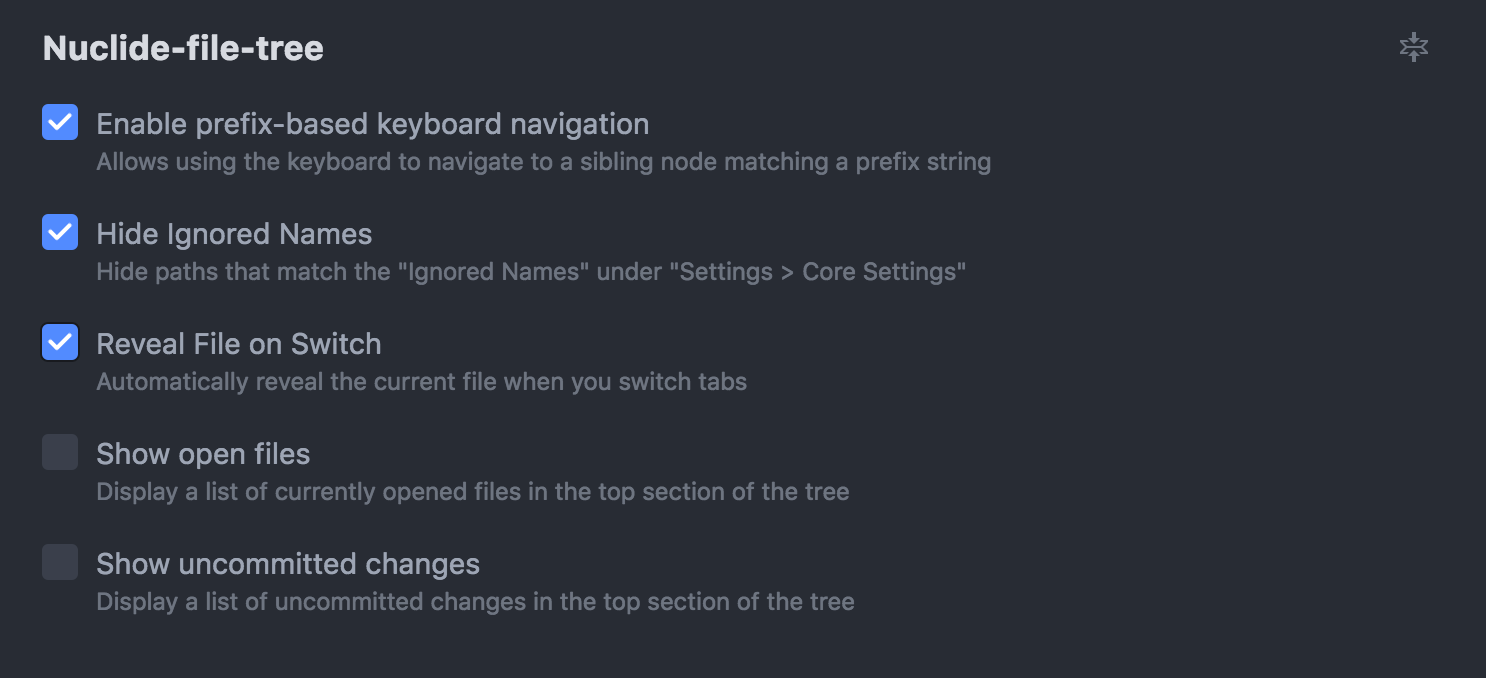Uncheck the Hide Ignored Names checkbox
This screenshot has height=678, width=1486.
click(x=60, y=232)
